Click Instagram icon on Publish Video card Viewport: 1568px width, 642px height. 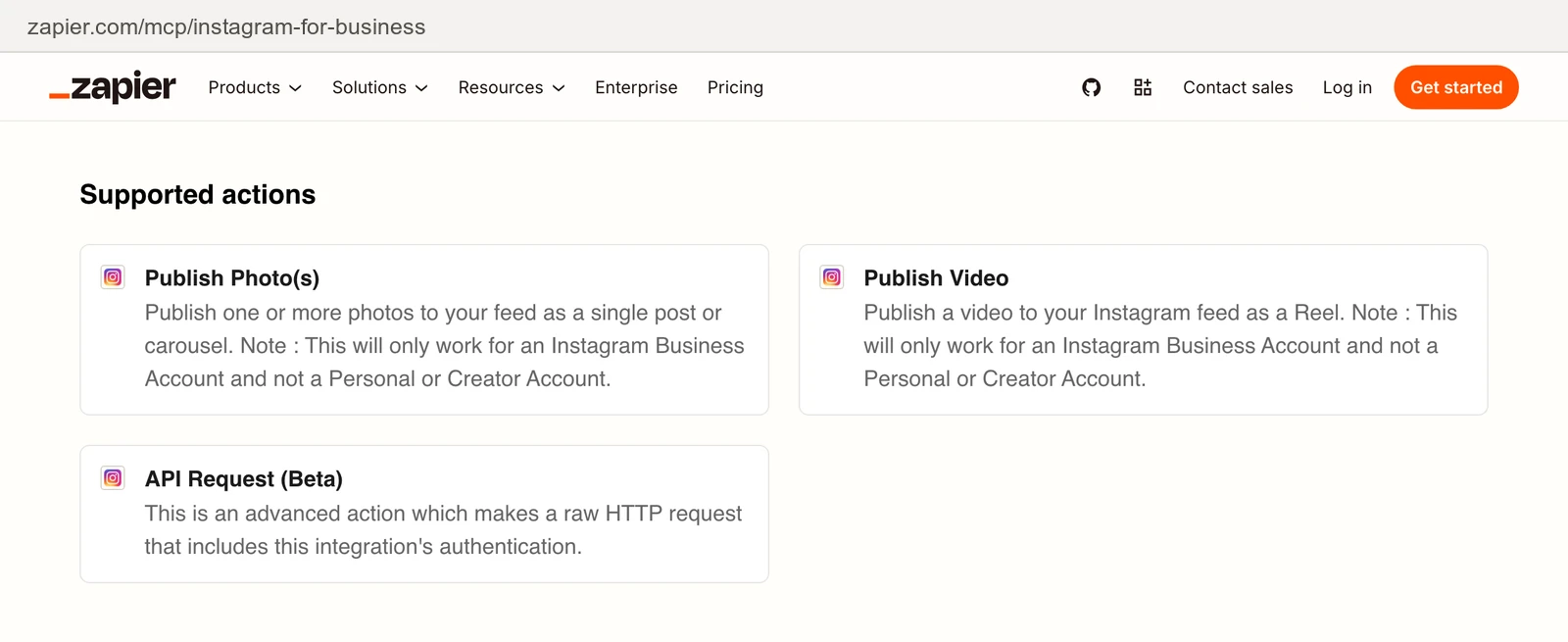(832, 277)
